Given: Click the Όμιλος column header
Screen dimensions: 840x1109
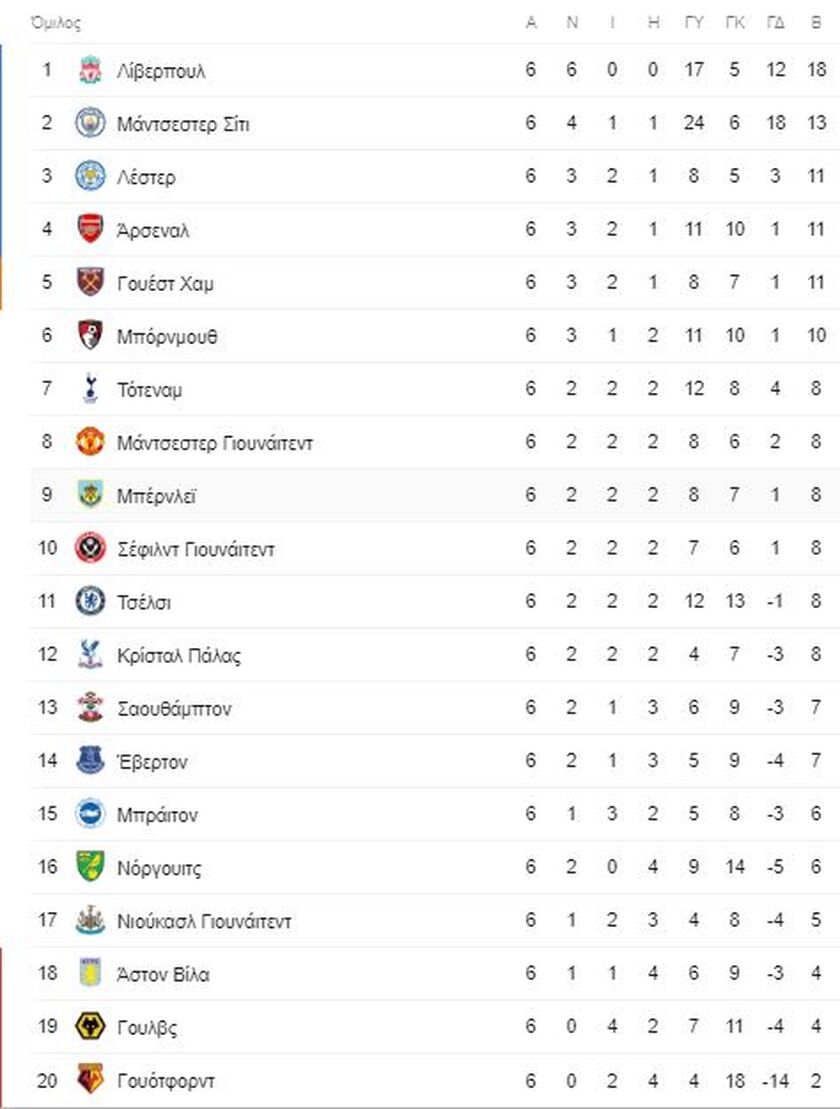Looking at the screenshot, I should 56,23.
